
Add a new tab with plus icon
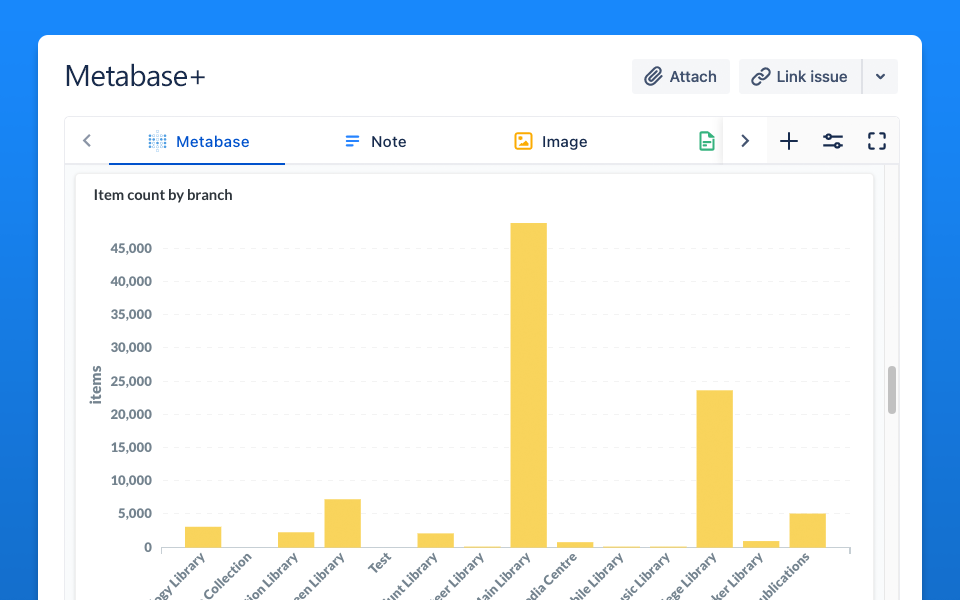coord(789,141)
